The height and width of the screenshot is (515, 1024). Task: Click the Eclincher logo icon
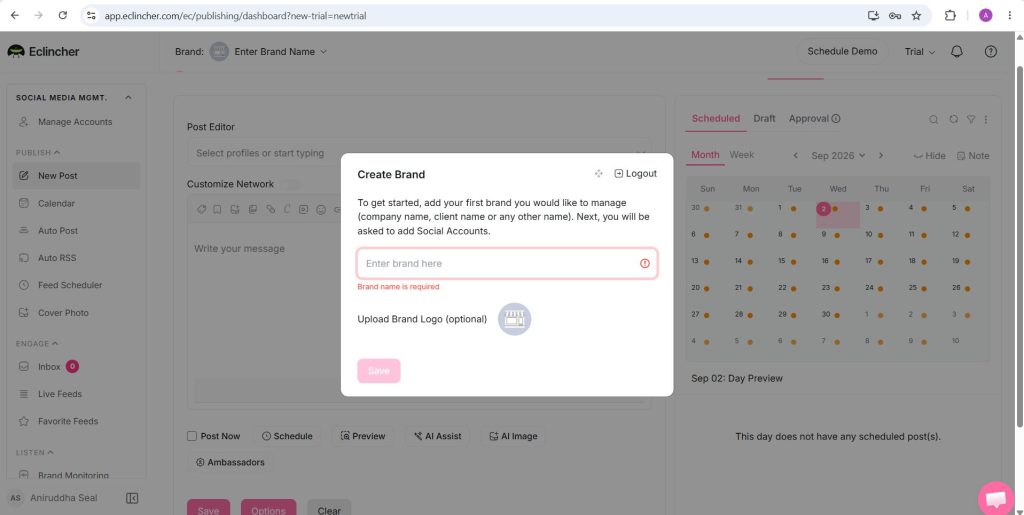tap(16, 52)
